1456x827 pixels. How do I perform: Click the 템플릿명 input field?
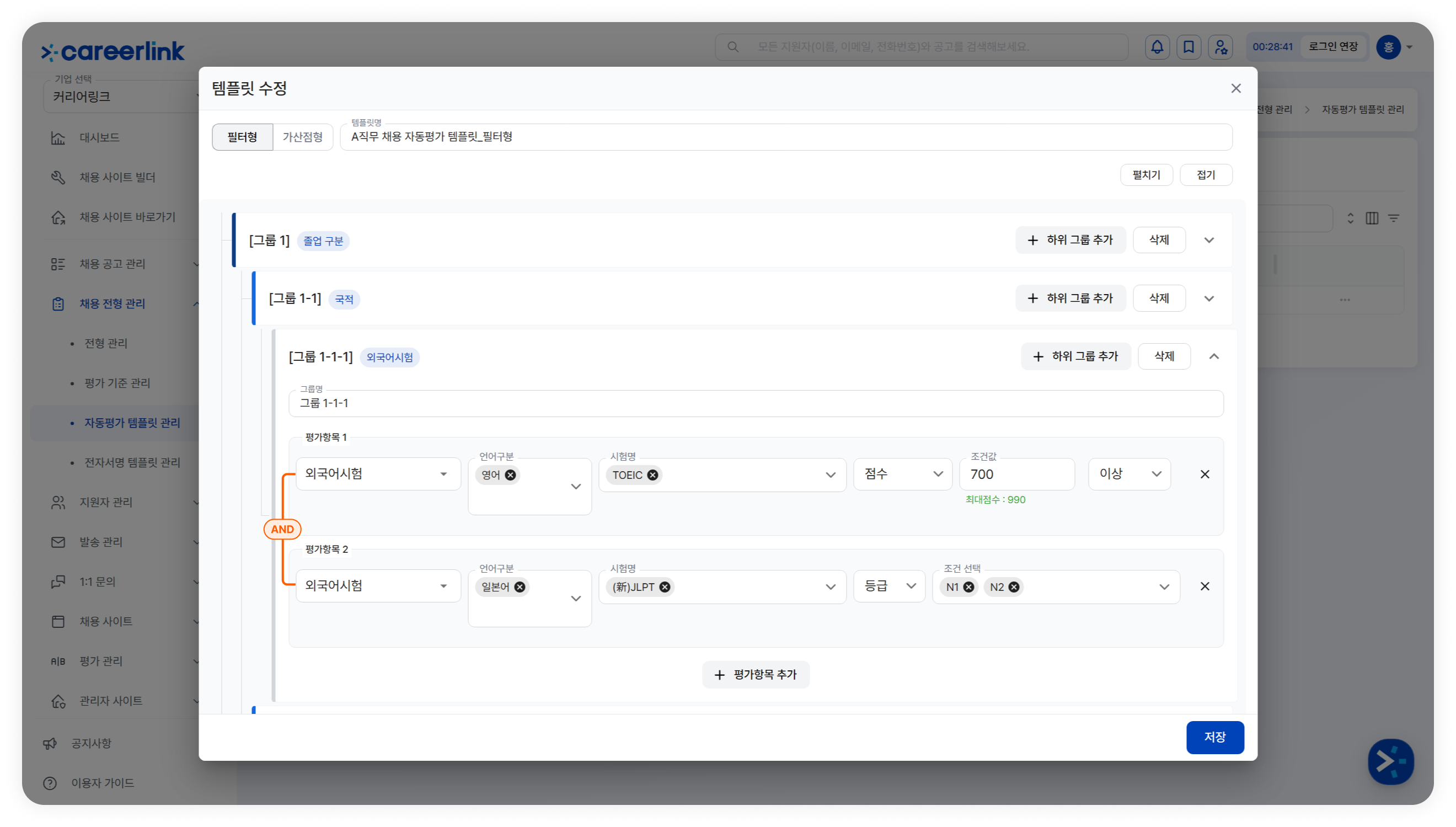pyautogui.click(x=785, y=137)
